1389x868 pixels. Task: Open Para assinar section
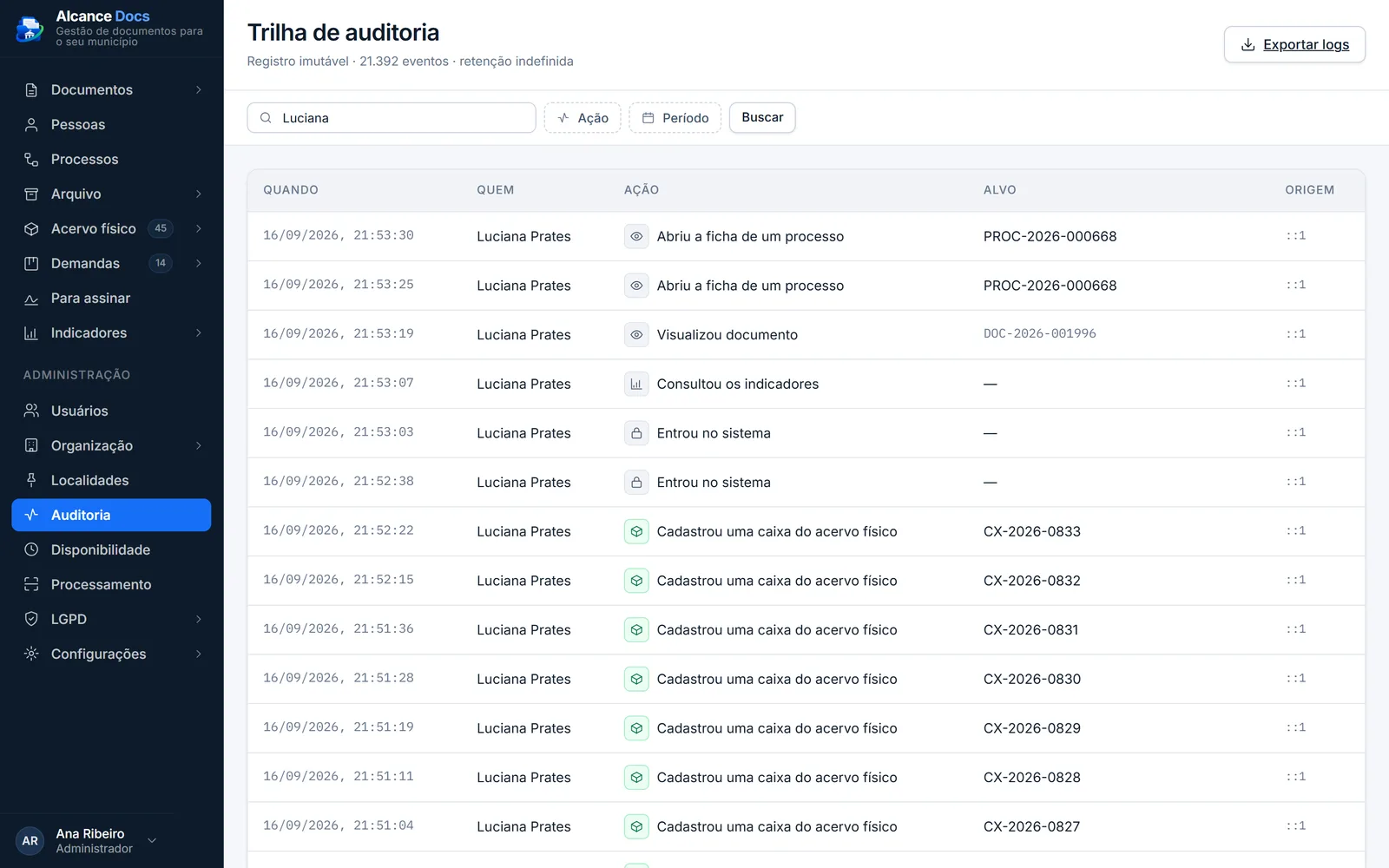point(111,299)
